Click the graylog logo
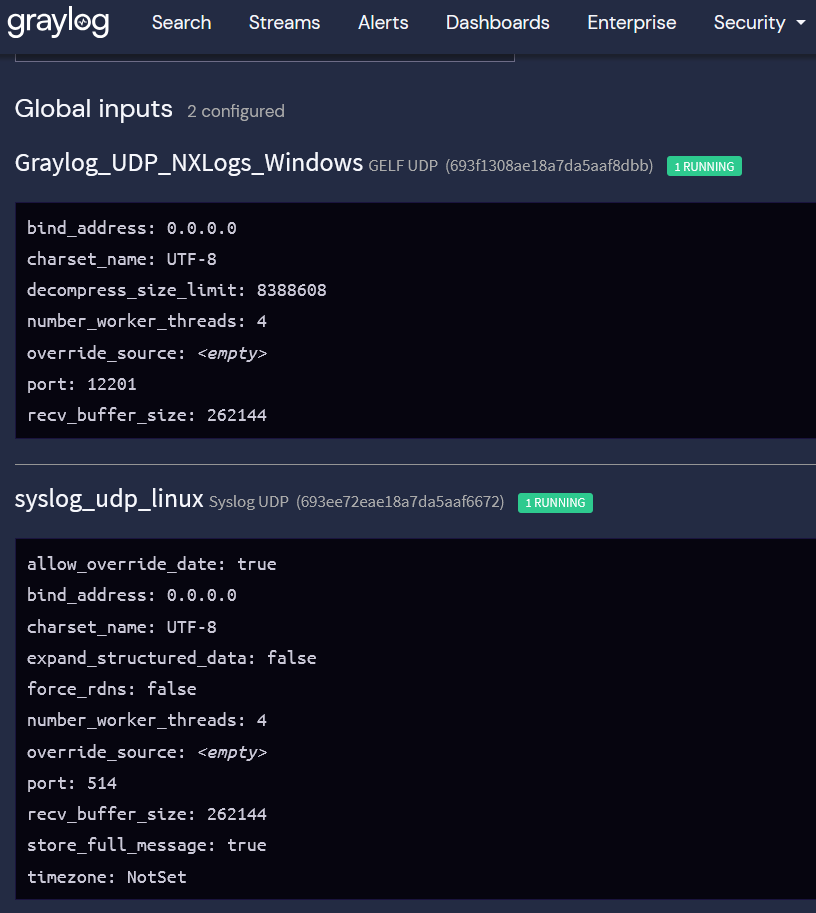This screenshot has width=816, height=913. click(x=58, y=23)
